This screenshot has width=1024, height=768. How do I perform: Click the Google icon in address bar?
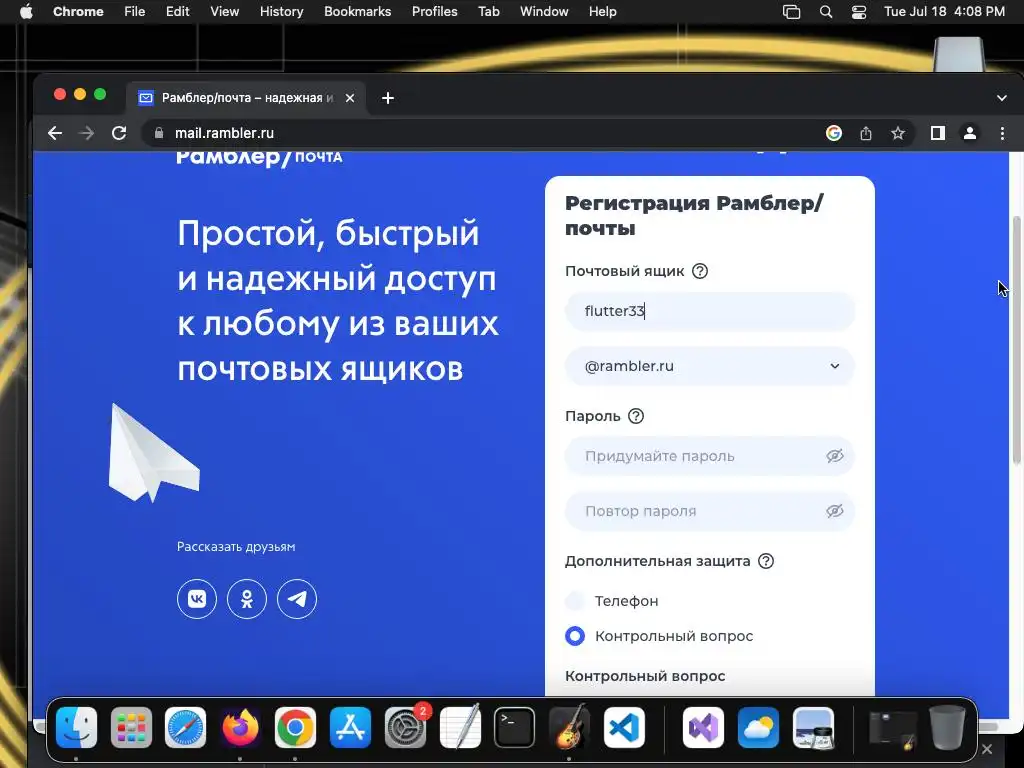(x=833, y=133)
